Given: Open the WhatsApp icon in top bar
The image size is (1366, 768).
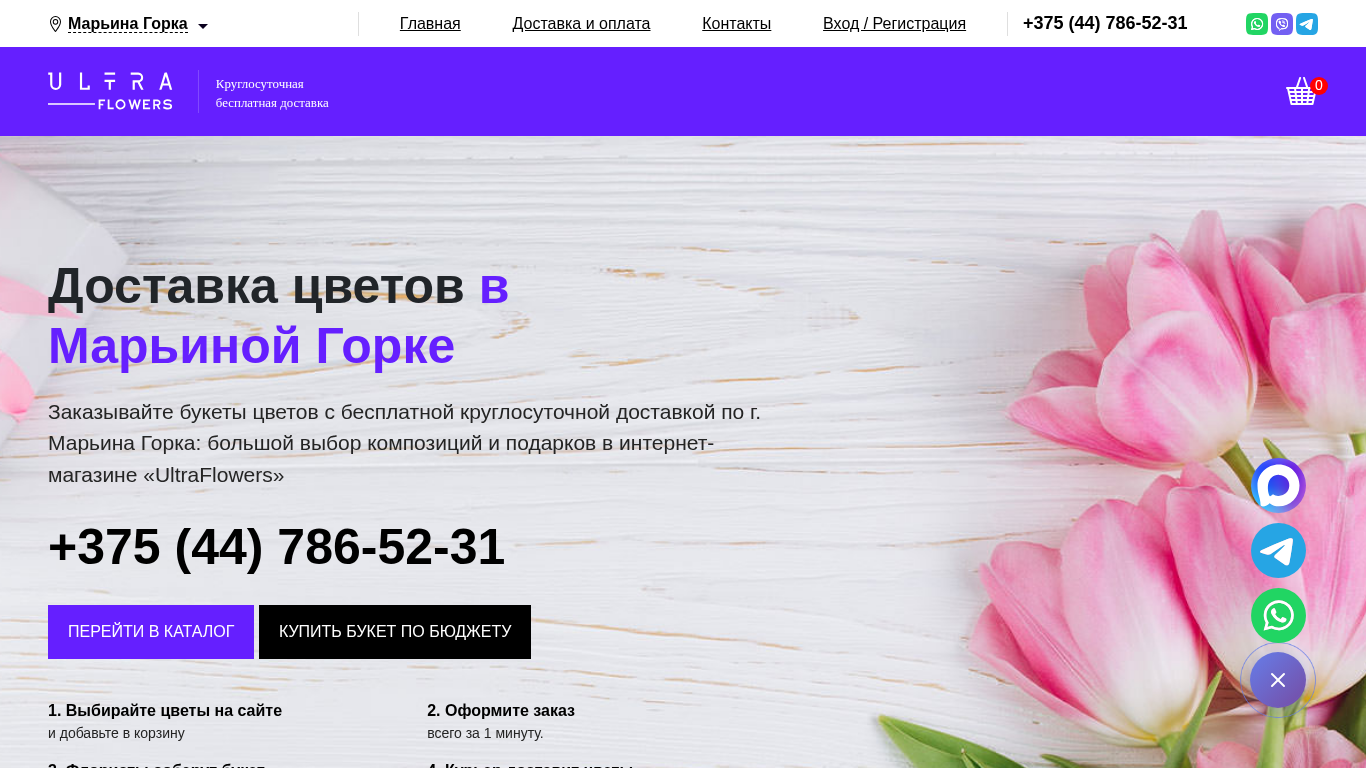Looking at the screenshot, I should (1257, 24).
